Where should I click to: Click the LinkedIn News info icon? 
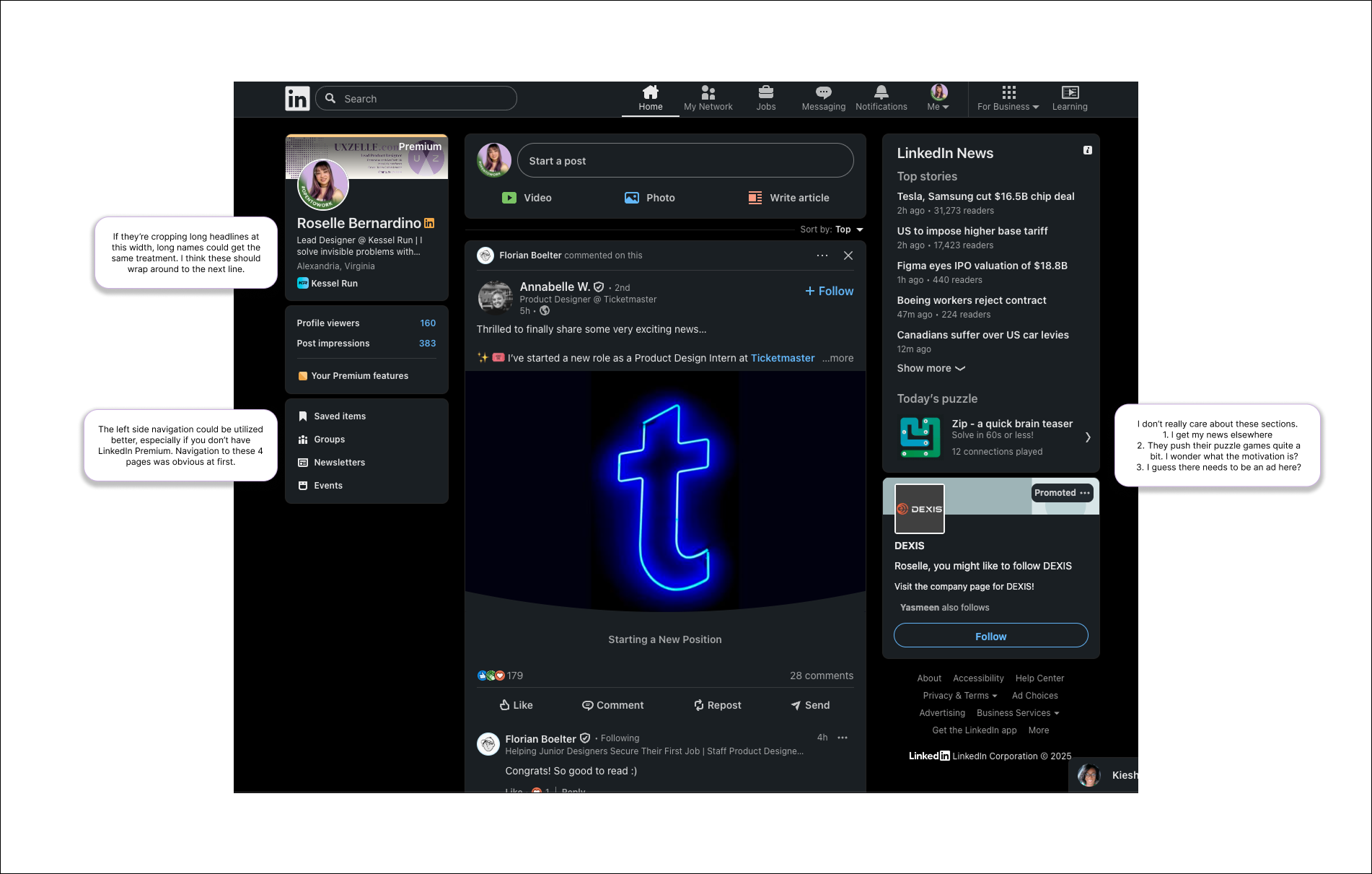pyautogui.click(x=1087, y=150)
